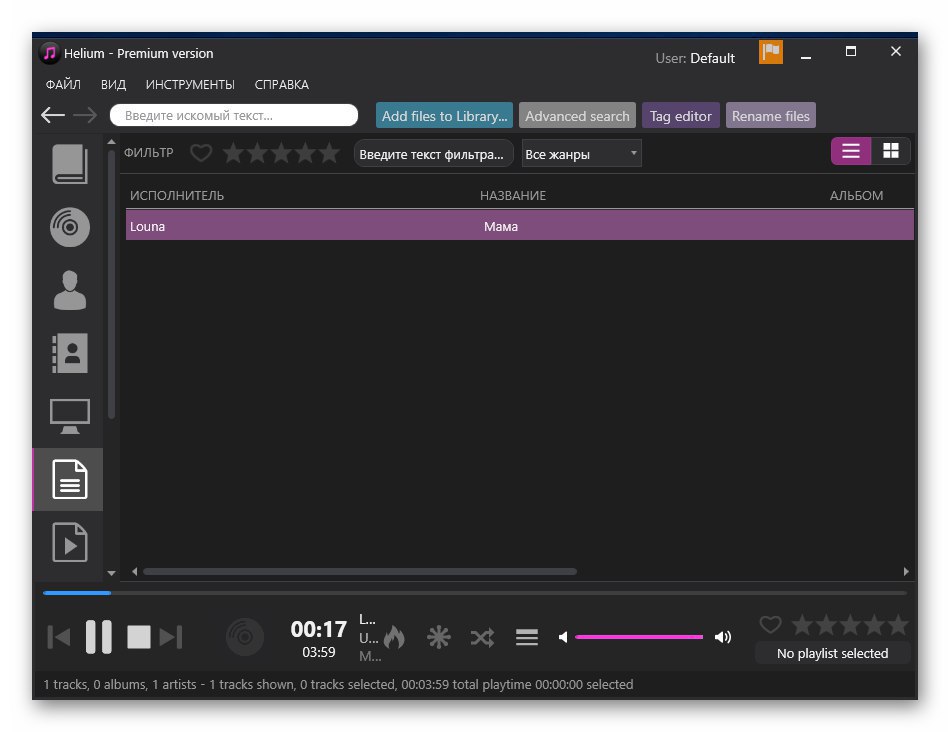The height and width of the screenshot is (732, 950).
Task: Open the monitor icon in sidebar
Action: pos(70,416)
